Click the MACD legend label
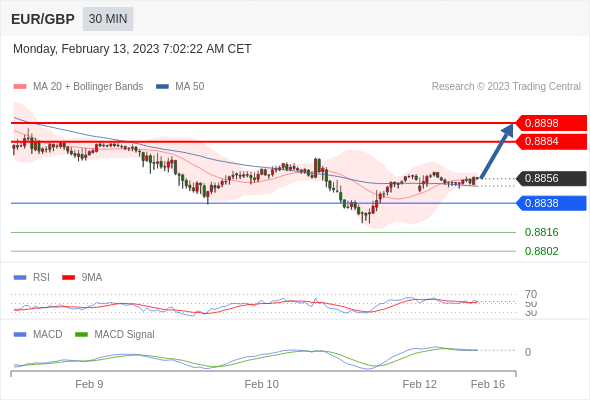 (x=47, y=335)
